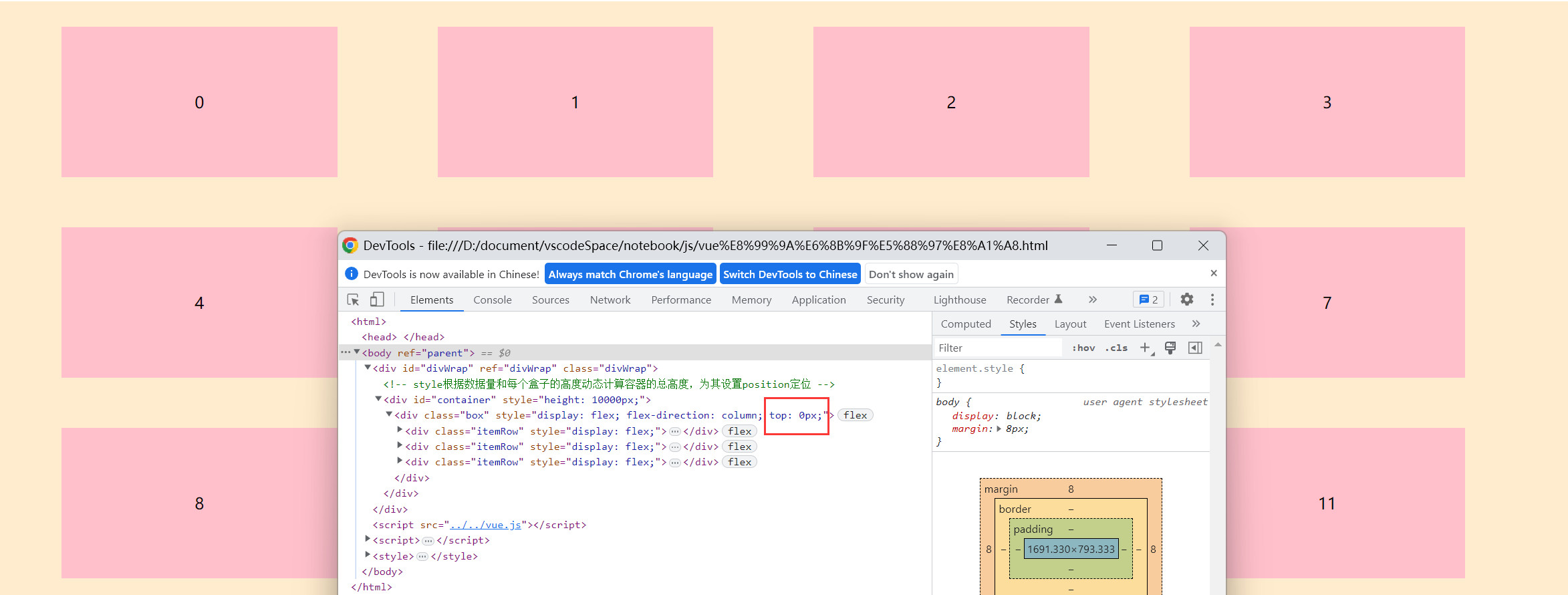Image resolution: width=1568 pixels, height=595 pixels.
Task: Expand the margin shorthand property
Action: (x=999, y=429)
